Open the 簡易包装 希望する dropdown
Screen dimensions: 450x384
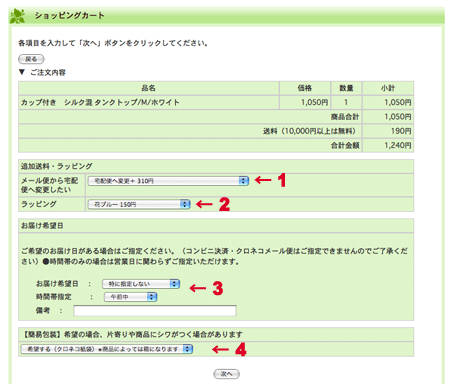(107, 349)
